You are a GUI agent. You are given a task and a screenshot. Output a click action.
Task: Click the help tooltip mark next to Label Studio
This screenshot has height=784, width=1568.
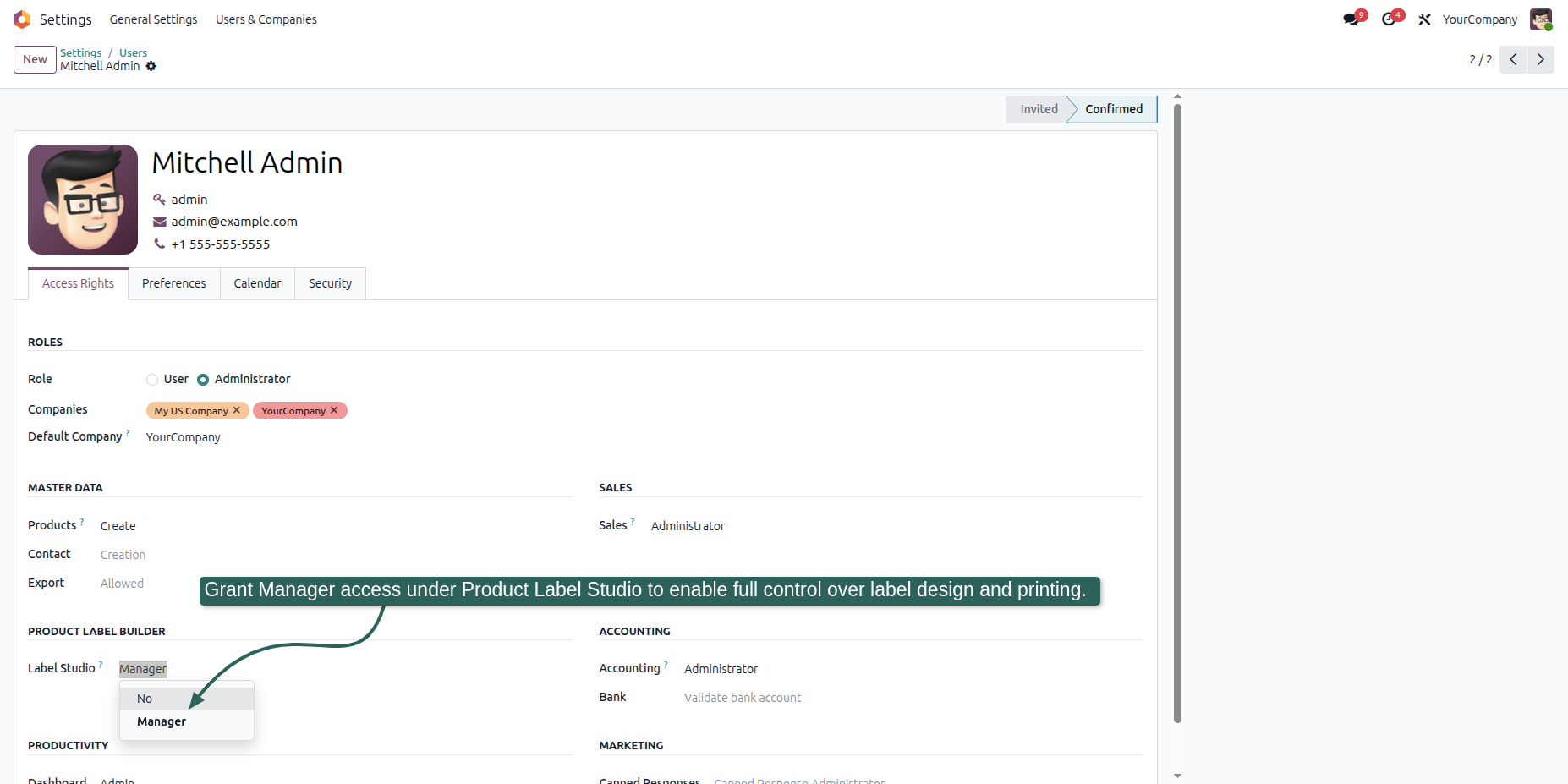pyautogui.click(x=101, y=665)
